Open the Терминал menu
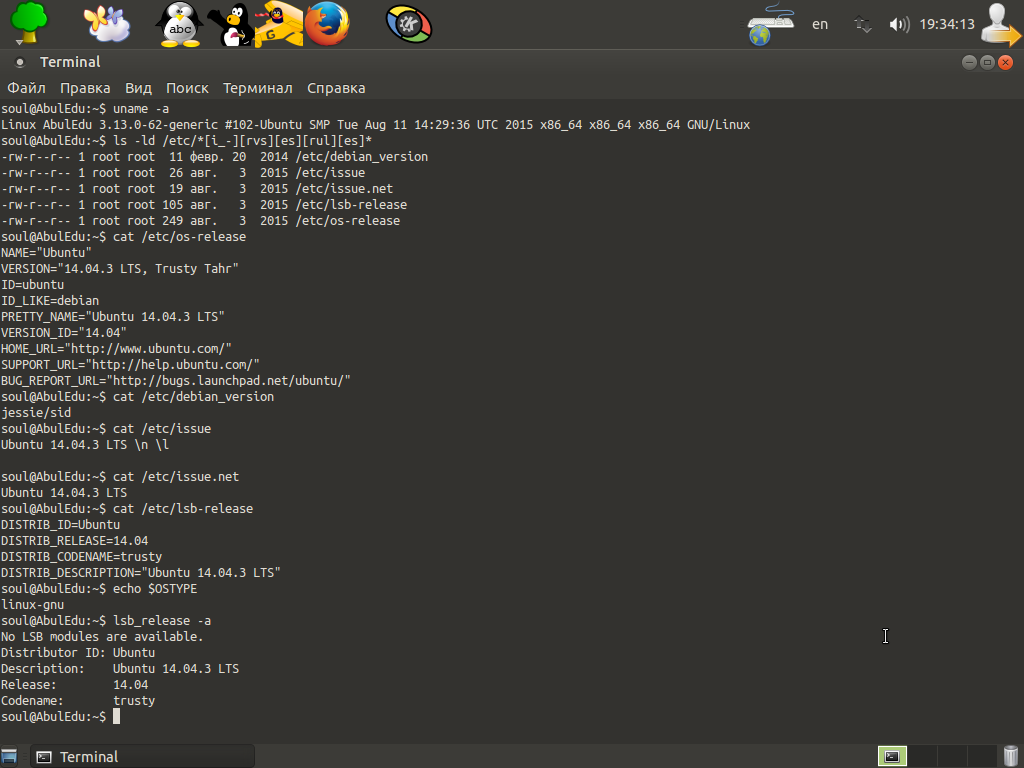Screen dimensions: 1024x768 pyautogui.click(x=257, y=88)
